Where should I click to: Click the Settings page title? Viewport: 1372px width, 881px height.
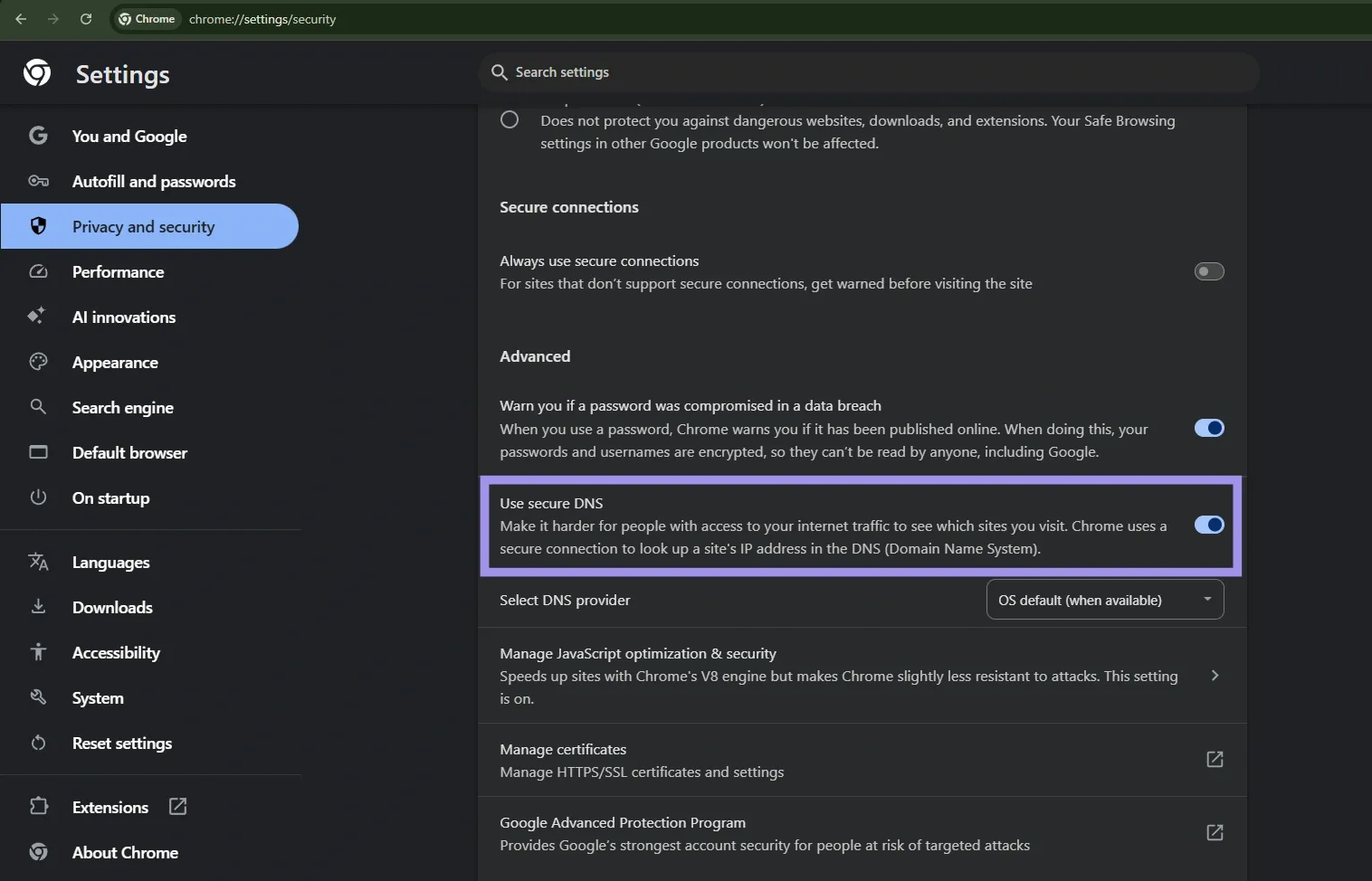point(122,74)
